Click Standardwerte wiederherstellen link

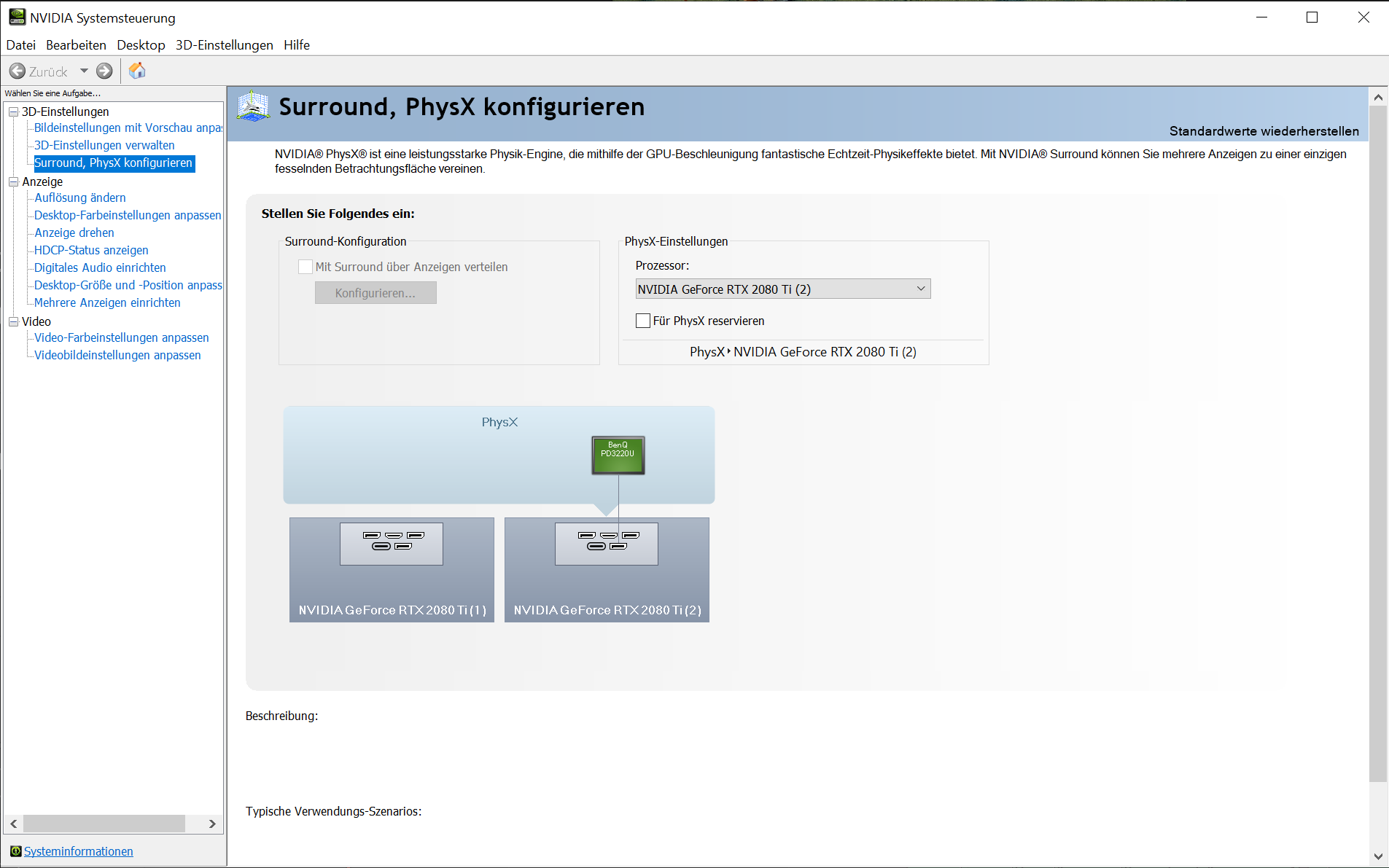1264,131
